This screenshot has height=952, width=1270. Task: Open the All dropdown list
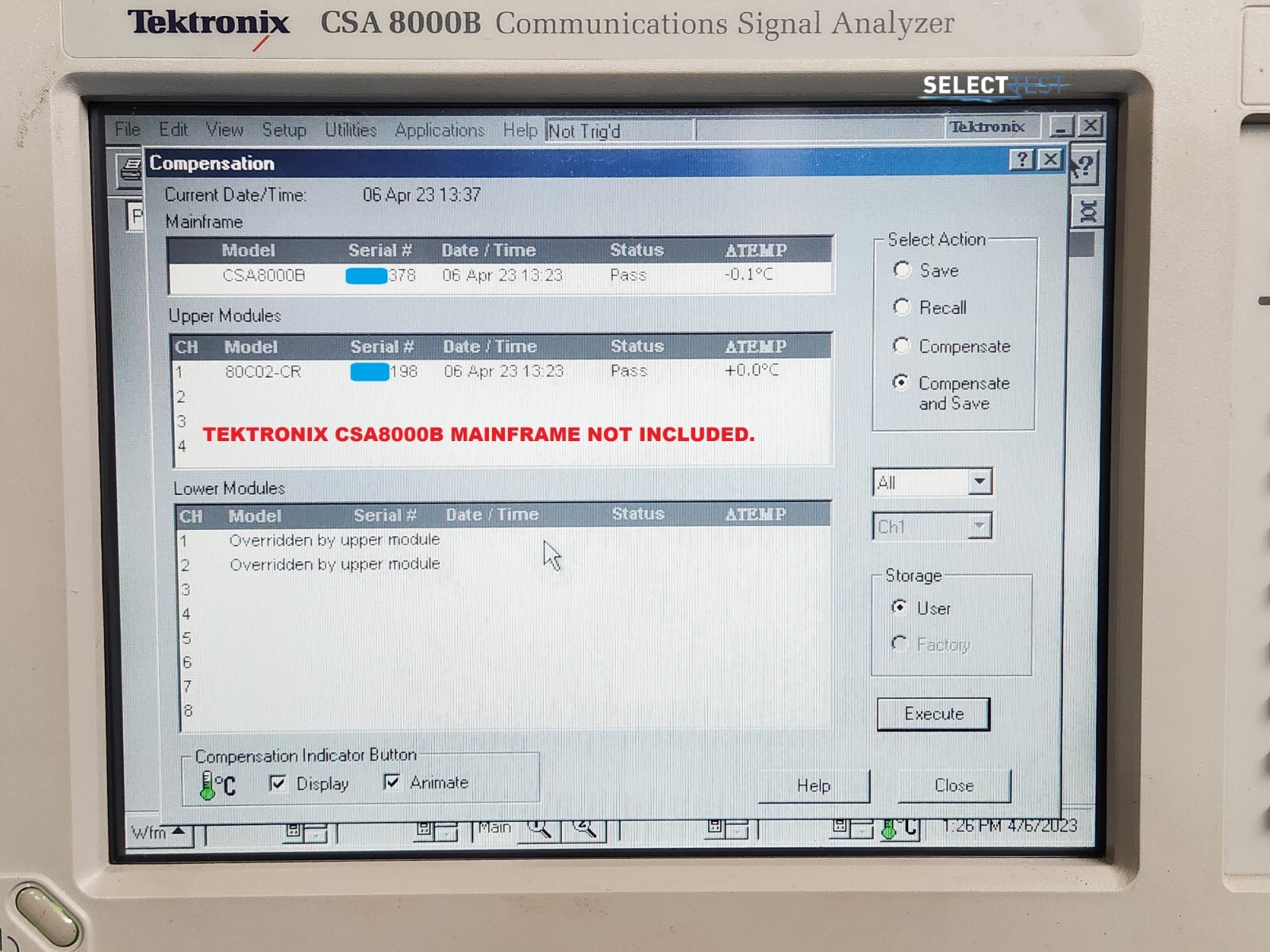pos(979,481)
